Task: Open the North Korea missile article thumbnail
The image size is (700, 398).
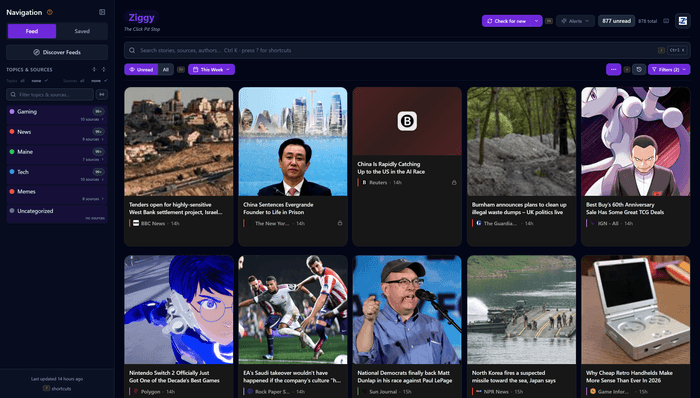Action: click(x=521, y=310)
